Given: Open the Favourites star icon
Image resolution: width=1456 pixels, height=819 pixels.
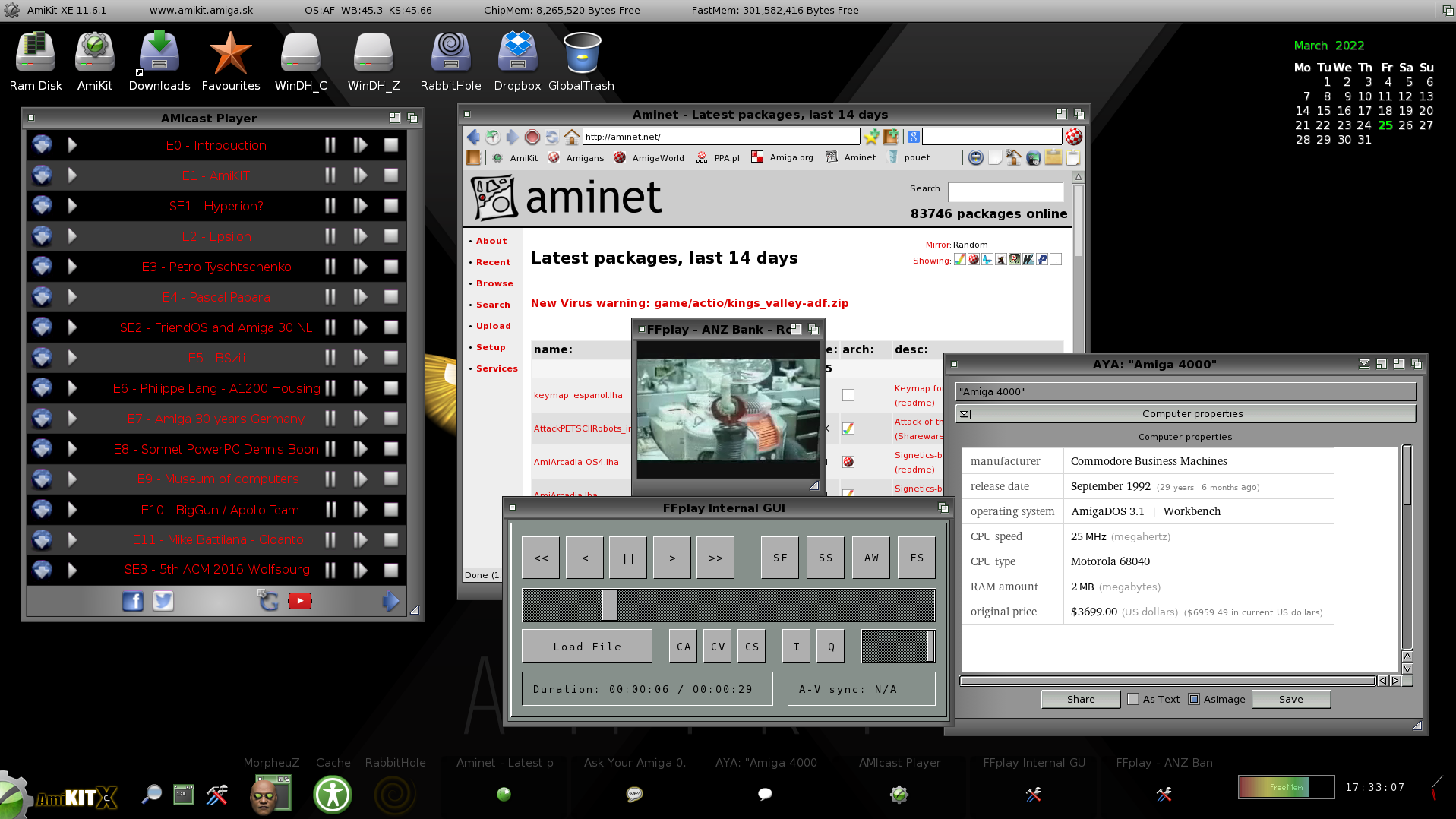Looking at the screenshot, I should (231, 53).
